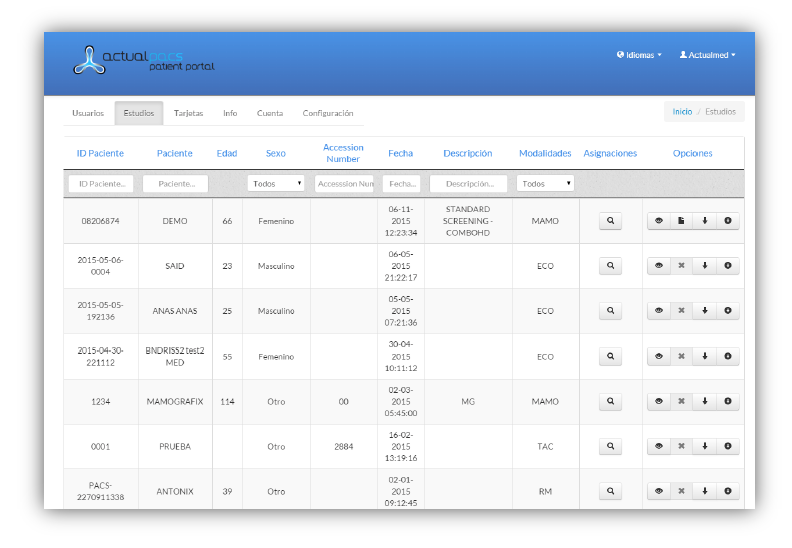The height and width of the screenshot is (548, 792).
Task: Open the Idiomas language dropdown
Action: (639, 55)
